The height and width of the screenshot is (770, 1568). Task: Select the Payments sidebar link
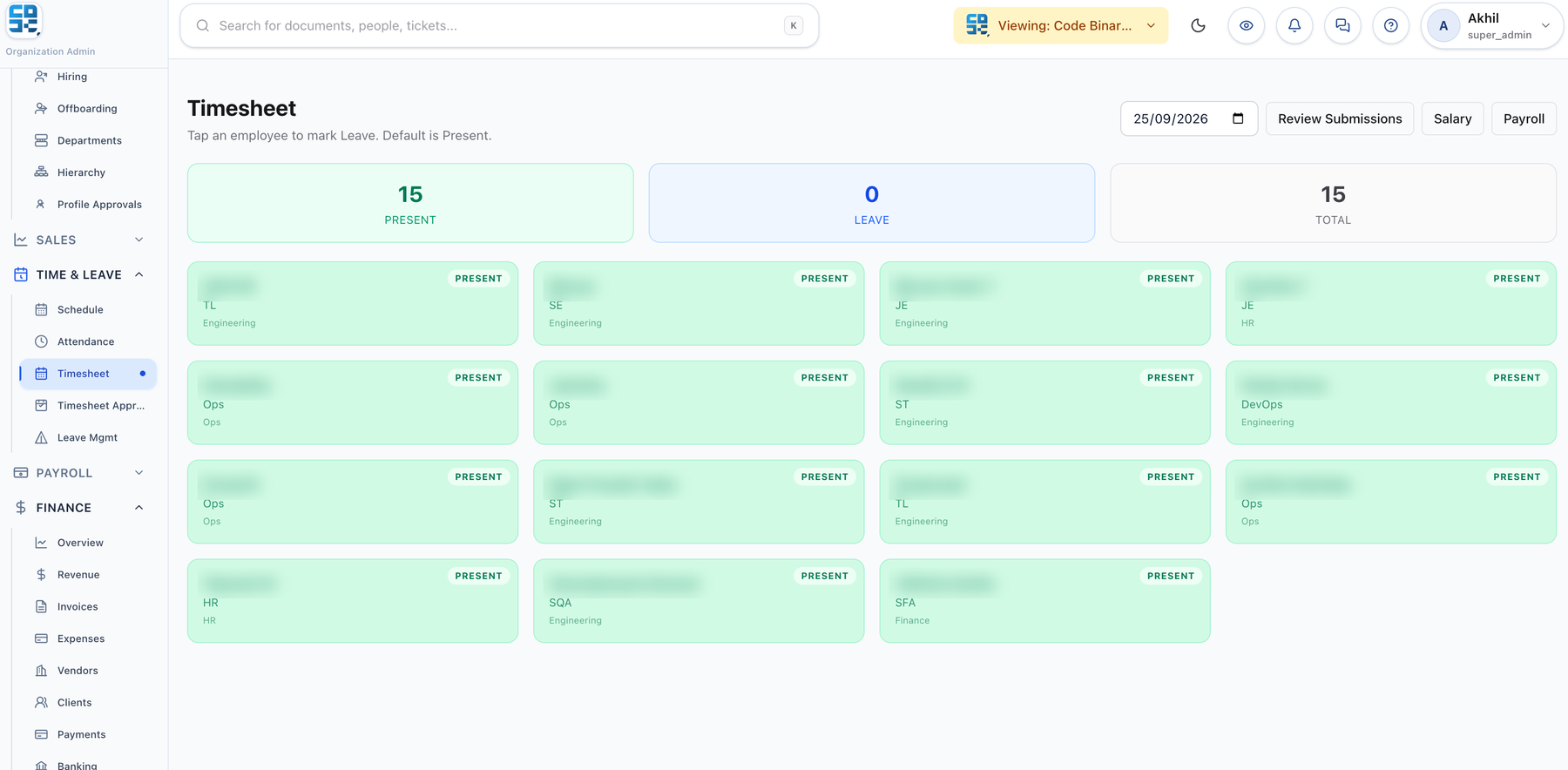(88, 734)
